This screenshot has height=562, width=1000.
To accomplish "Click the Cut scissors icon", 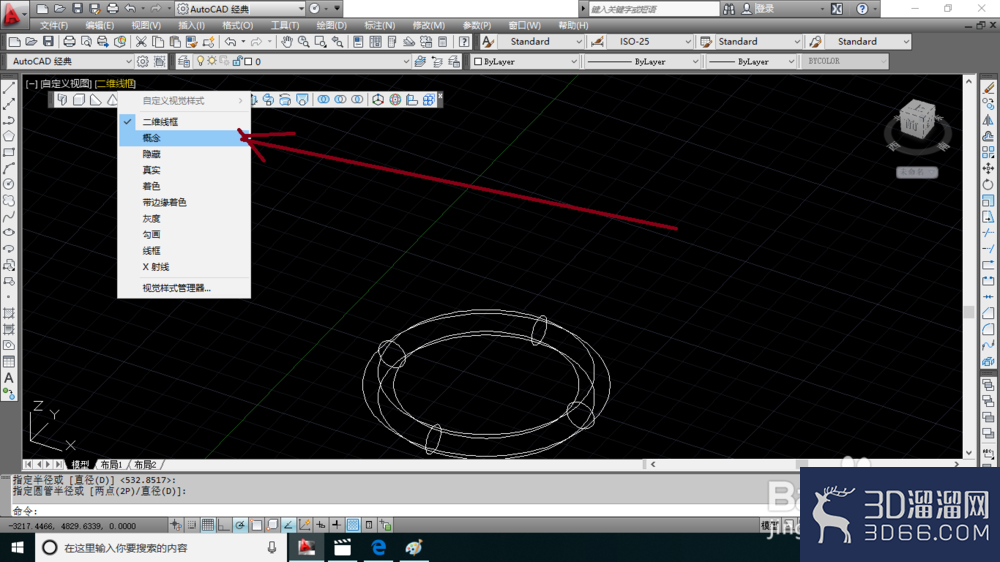I will click(x=141, y=42).
